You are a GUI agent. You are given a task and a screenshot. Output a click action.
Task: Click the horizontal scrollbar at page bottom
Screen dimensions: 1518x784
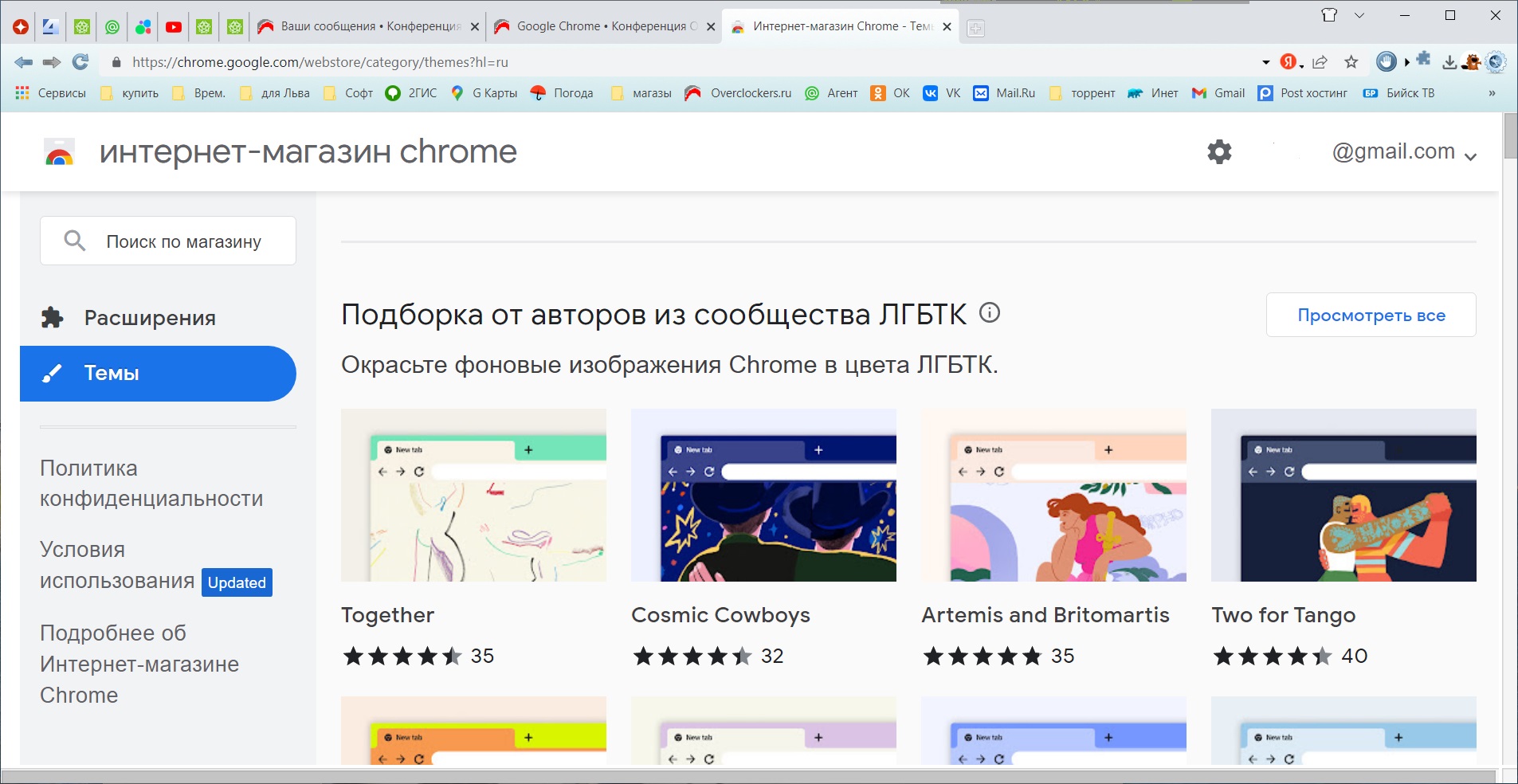tap(749, 776)
